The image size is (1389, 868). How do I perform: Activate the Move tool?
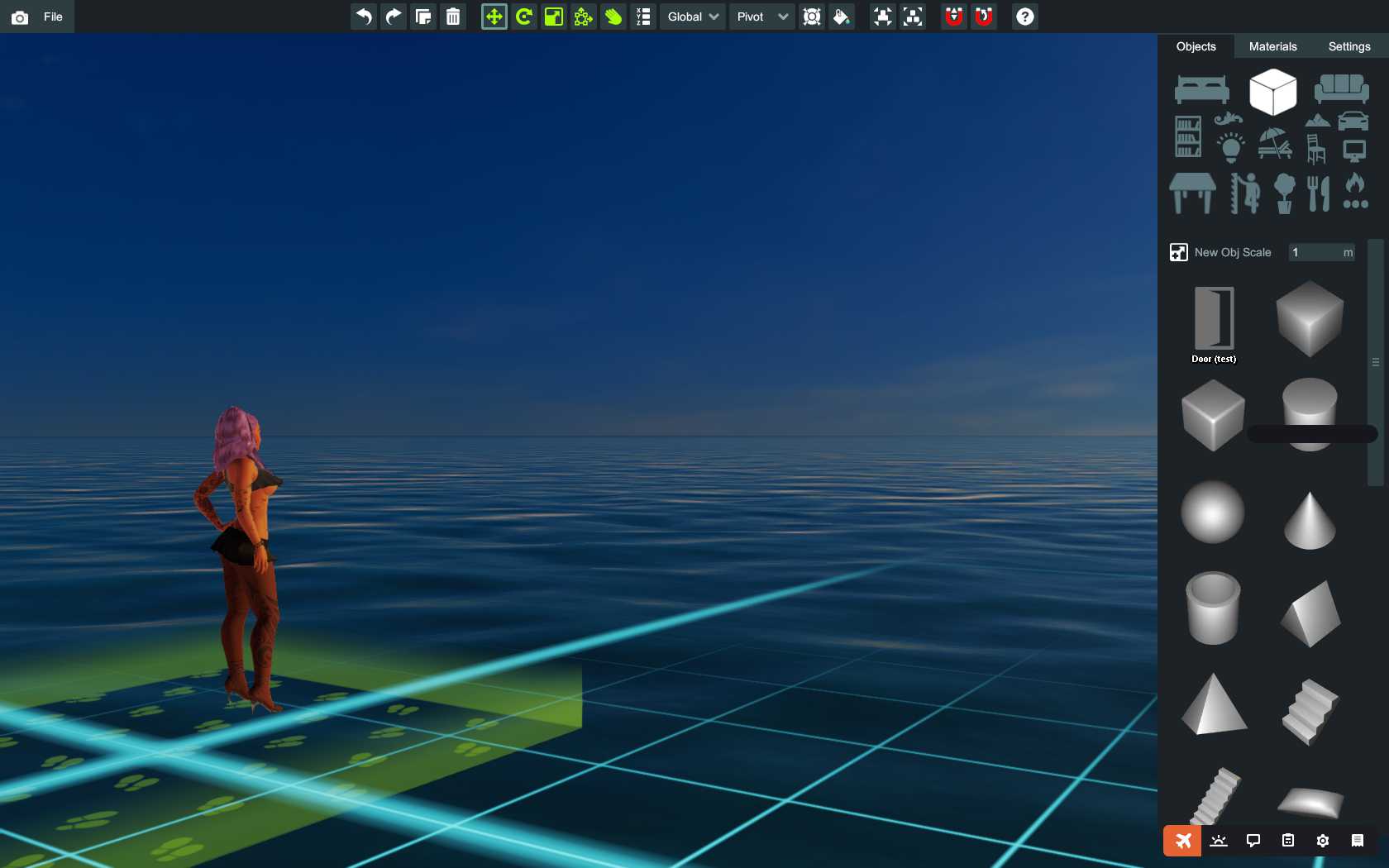pyautogui.click(x=494, y=17)
